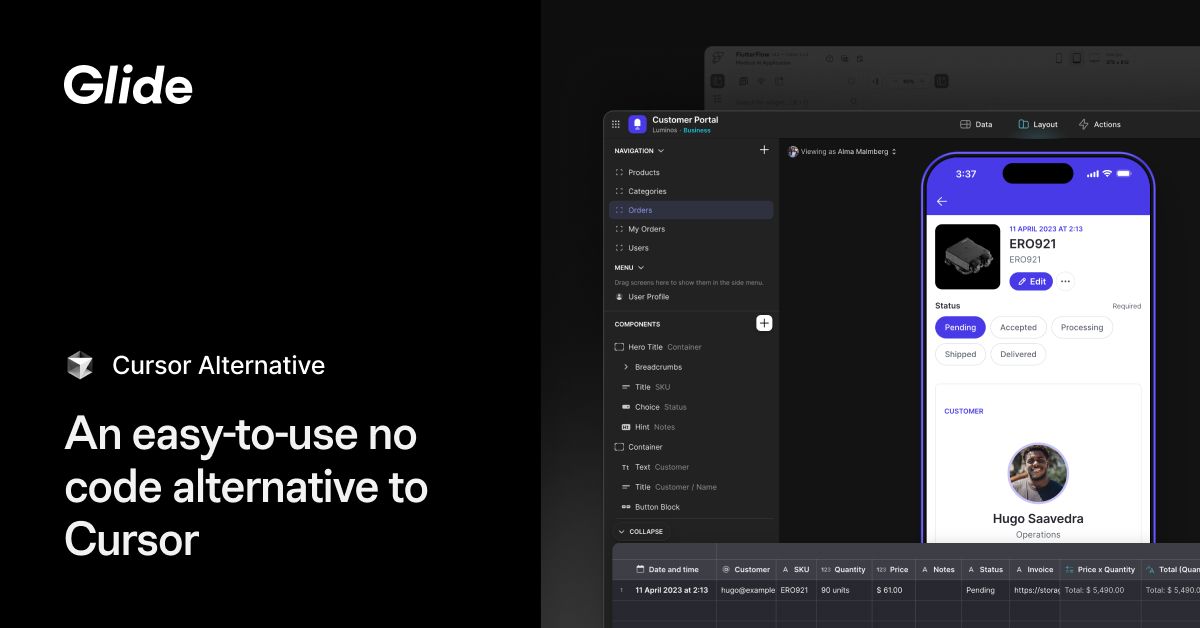This screenshot has height=628, width=1200.
Task: Click the Invoice column header
Action: 1034,569
